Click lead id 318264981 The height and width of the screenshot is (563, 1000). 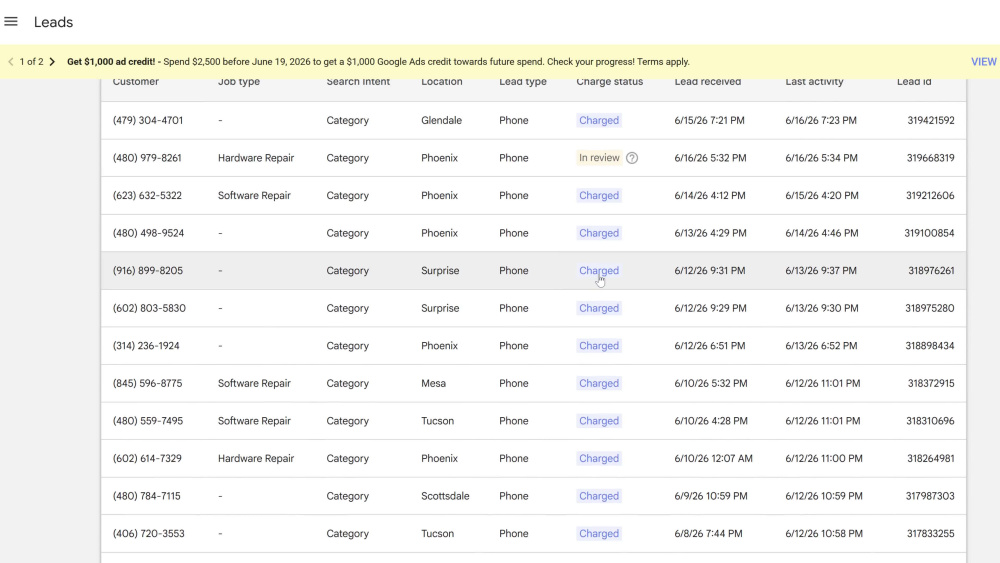click(x=930, y=459)
